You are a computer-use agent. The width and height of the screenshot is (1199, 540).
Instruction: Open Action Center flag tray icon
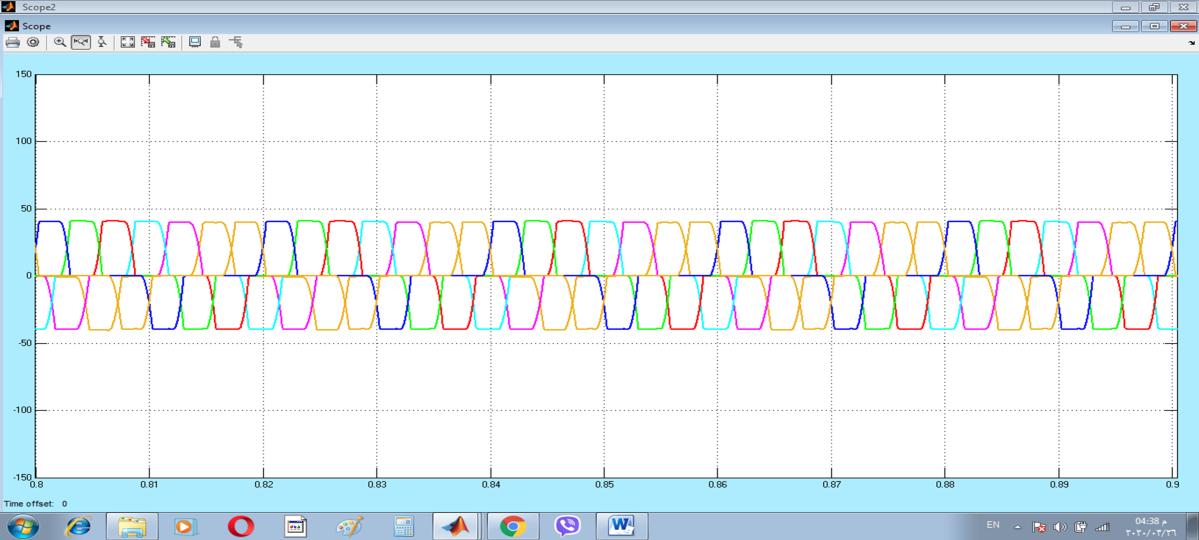point(1039,527)
